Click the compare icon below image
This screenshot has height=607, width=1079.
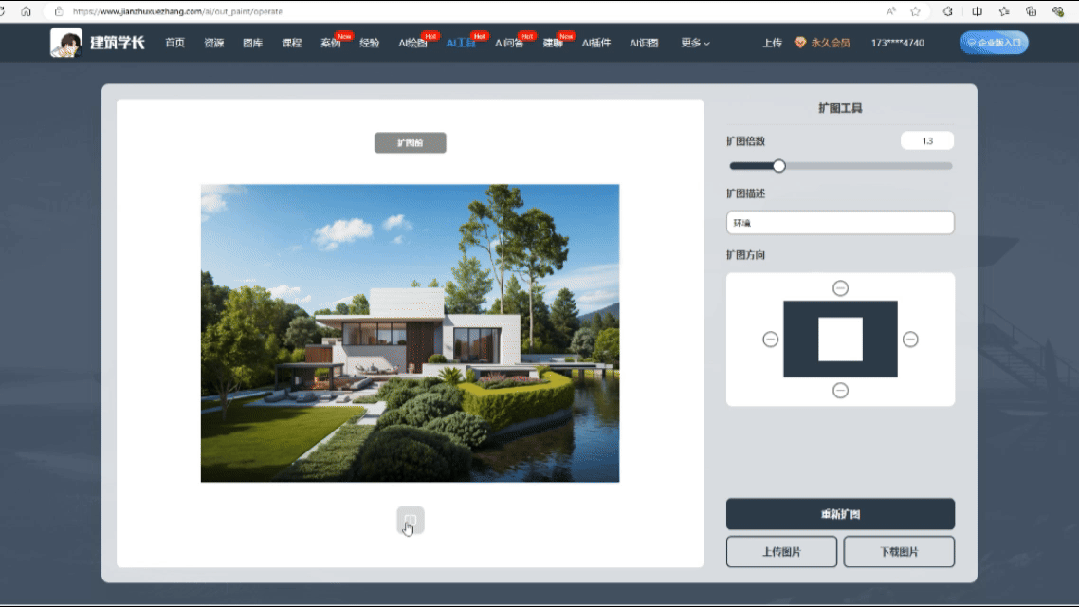tap(410, 520)
